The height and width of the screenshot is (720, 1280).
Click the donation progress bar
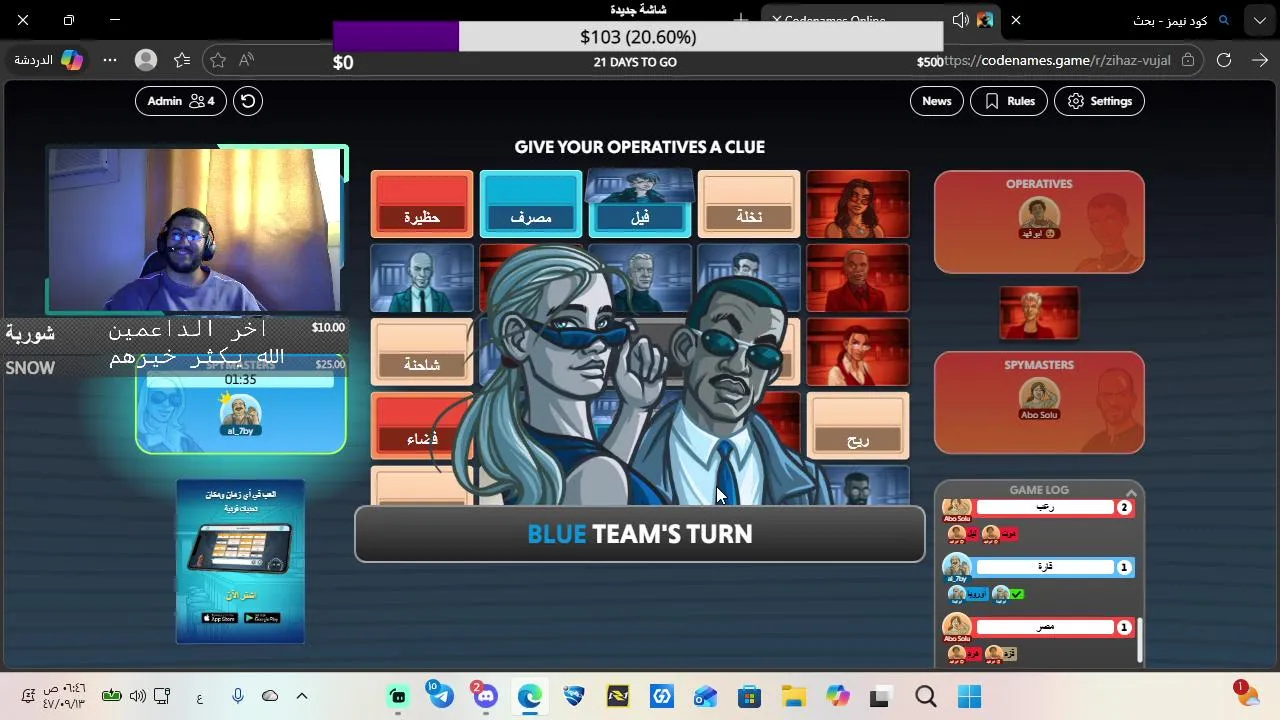638,37
